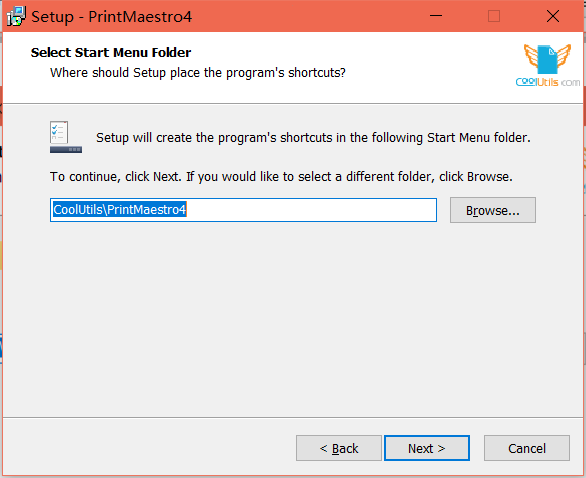Proceed by clicking the Next > button
The width and height of the screenshot is (586, 478).
coord(427,448)
